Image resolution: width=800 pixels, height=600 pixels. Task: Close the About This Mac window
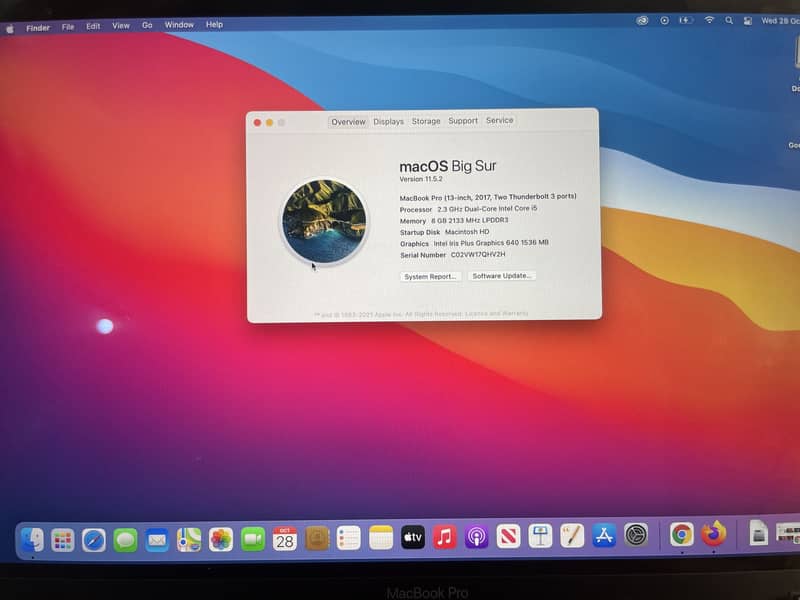[257, 122]
